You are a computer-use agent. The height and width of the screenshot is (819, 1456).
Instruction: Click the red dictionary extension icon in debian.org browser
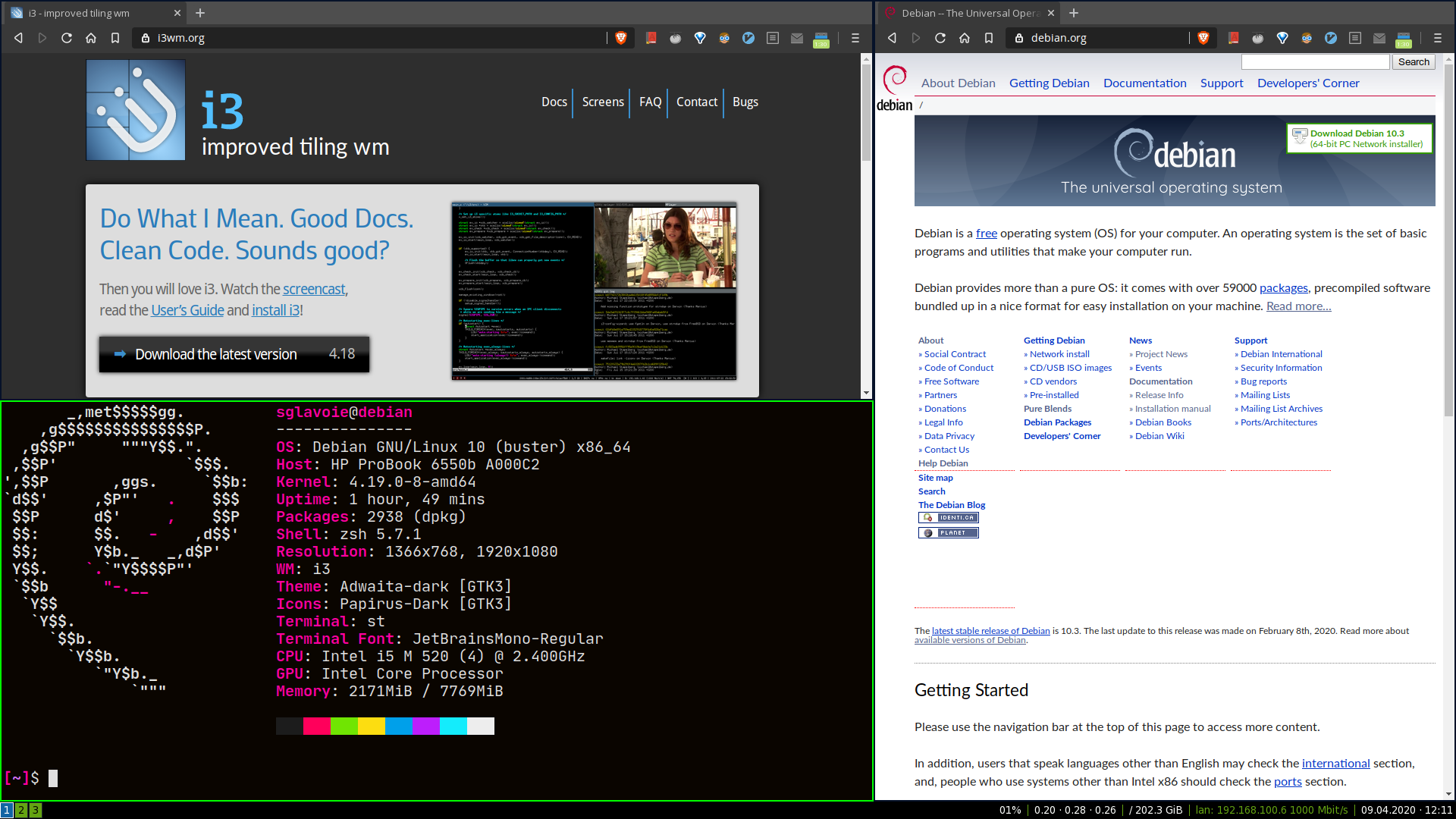coord(1233,38)
